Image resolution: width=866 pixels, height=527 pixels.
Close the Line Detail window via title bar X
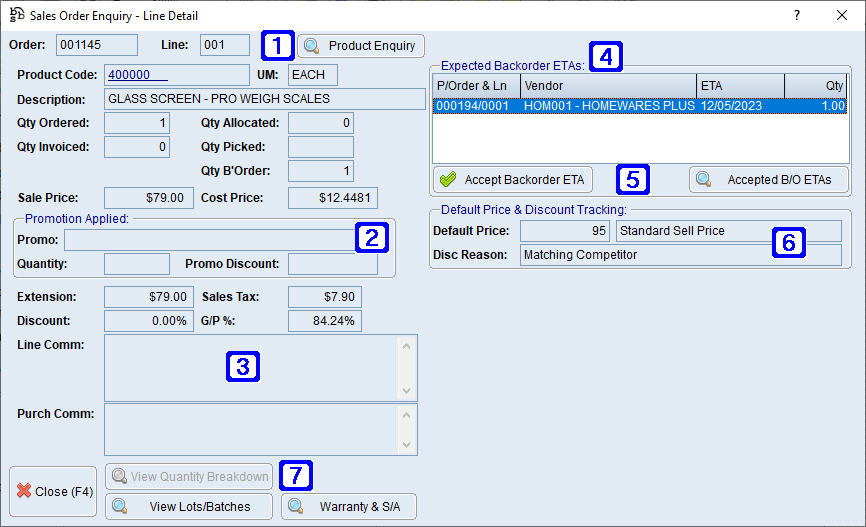(x=842, y=15)
